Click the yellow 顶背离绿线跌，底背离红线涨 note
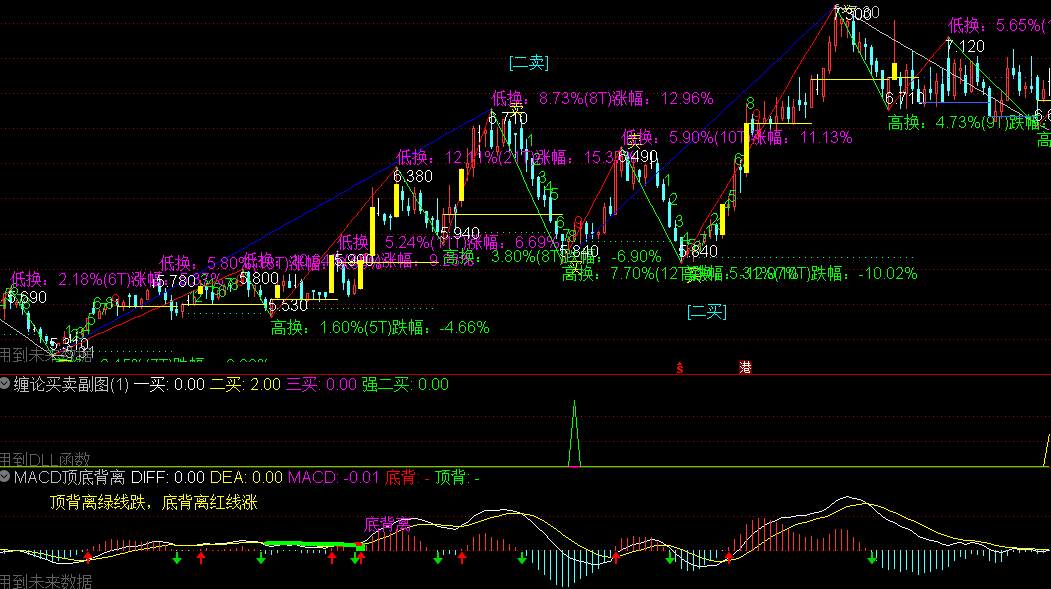Viewport: 1051px width, 589px height. (153, 503)
